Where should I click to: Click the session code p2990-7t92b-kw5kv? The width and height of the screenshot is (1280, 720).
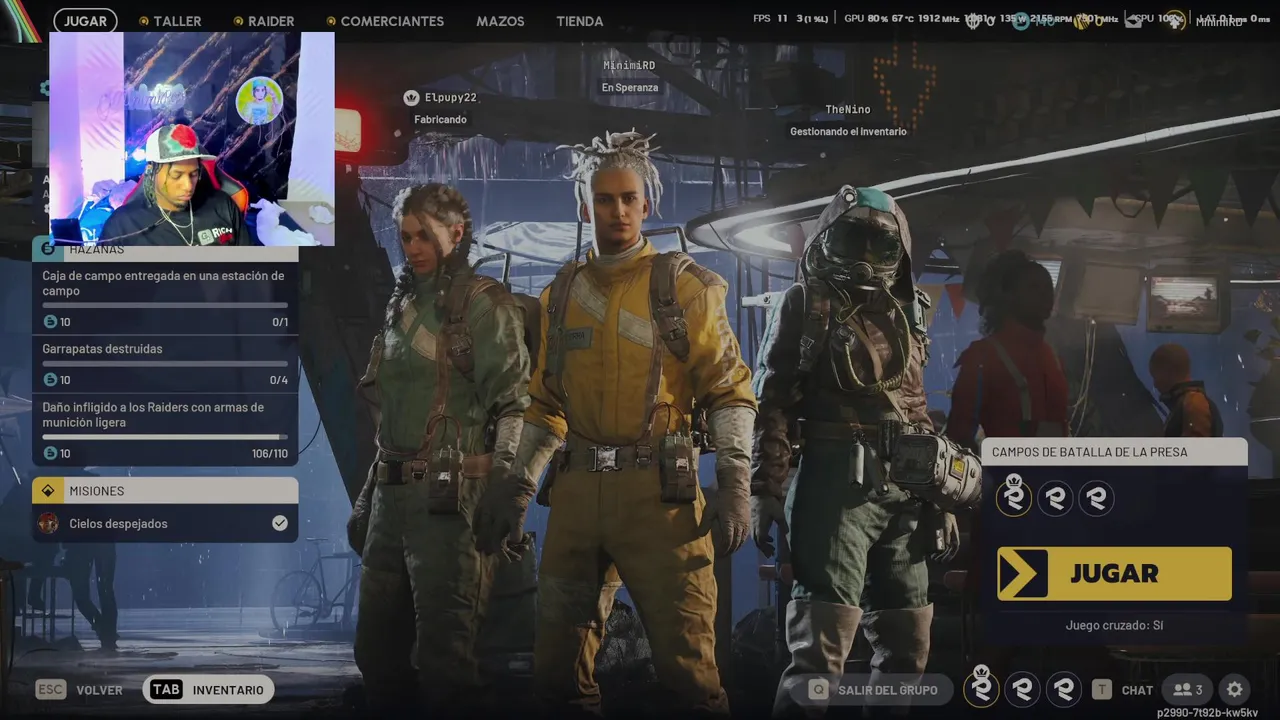(1207, 713)
